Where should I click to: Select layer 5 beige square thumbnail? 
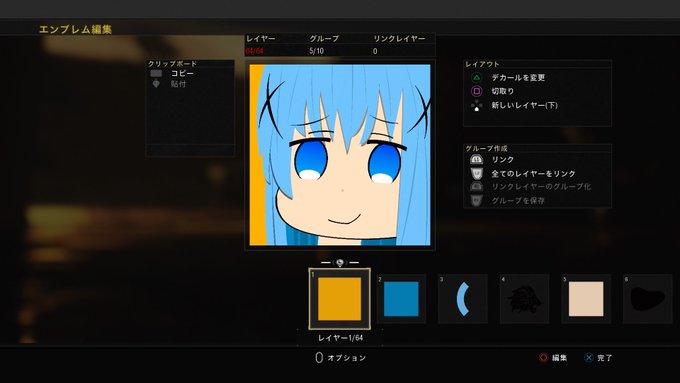click(586, 299)
